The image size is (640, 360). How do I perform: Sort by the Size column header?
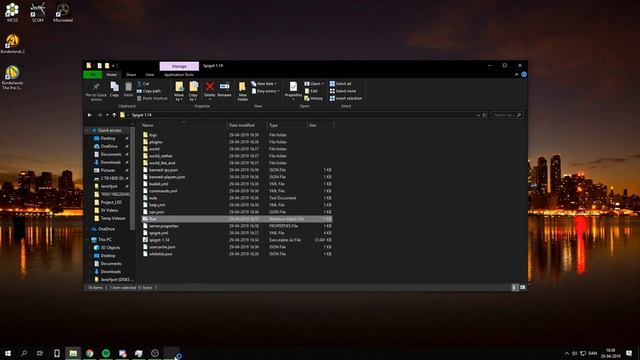pyautogui.click(x=320, y=125)
